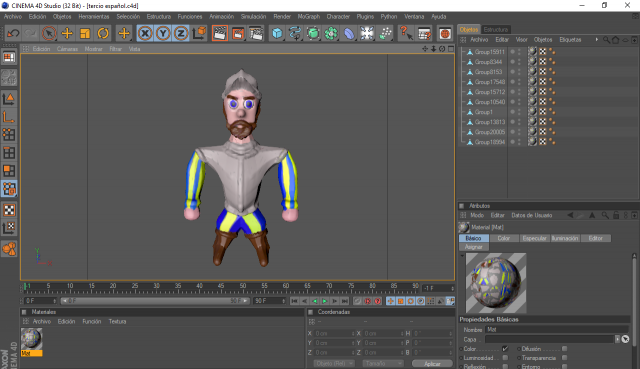This screenshot has height=369, width=640.
Task: Toggle the X axis lock
Action: pos(145,33)
